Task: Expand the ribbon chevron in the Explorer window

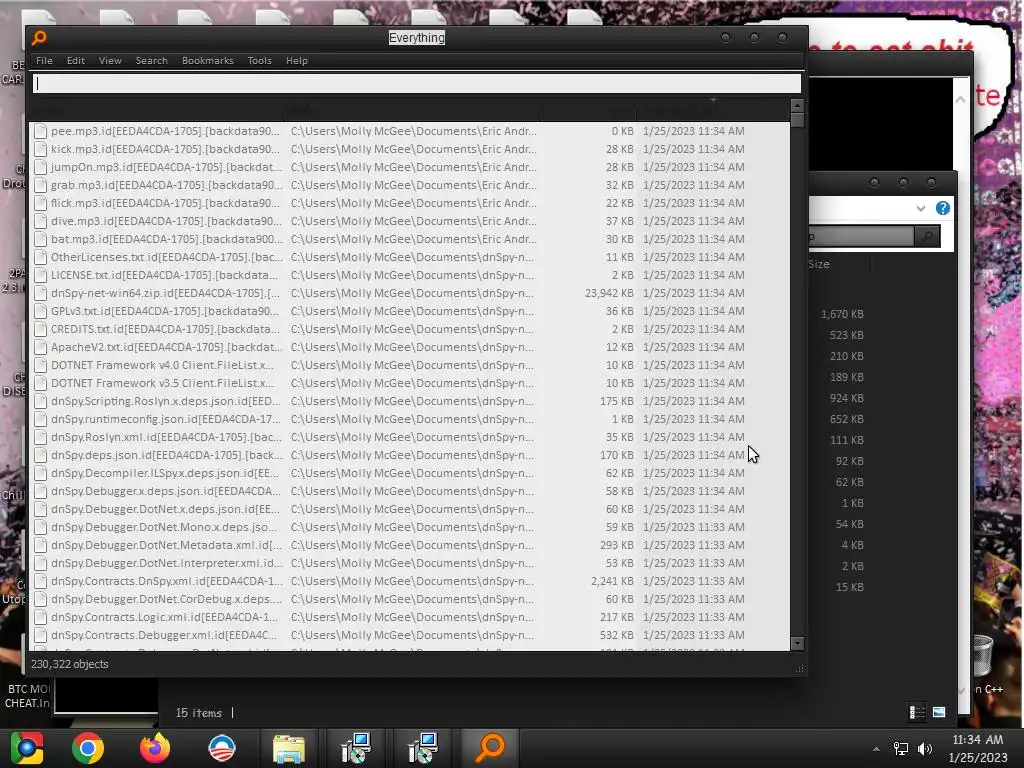Action: click(x=921, y=208)
